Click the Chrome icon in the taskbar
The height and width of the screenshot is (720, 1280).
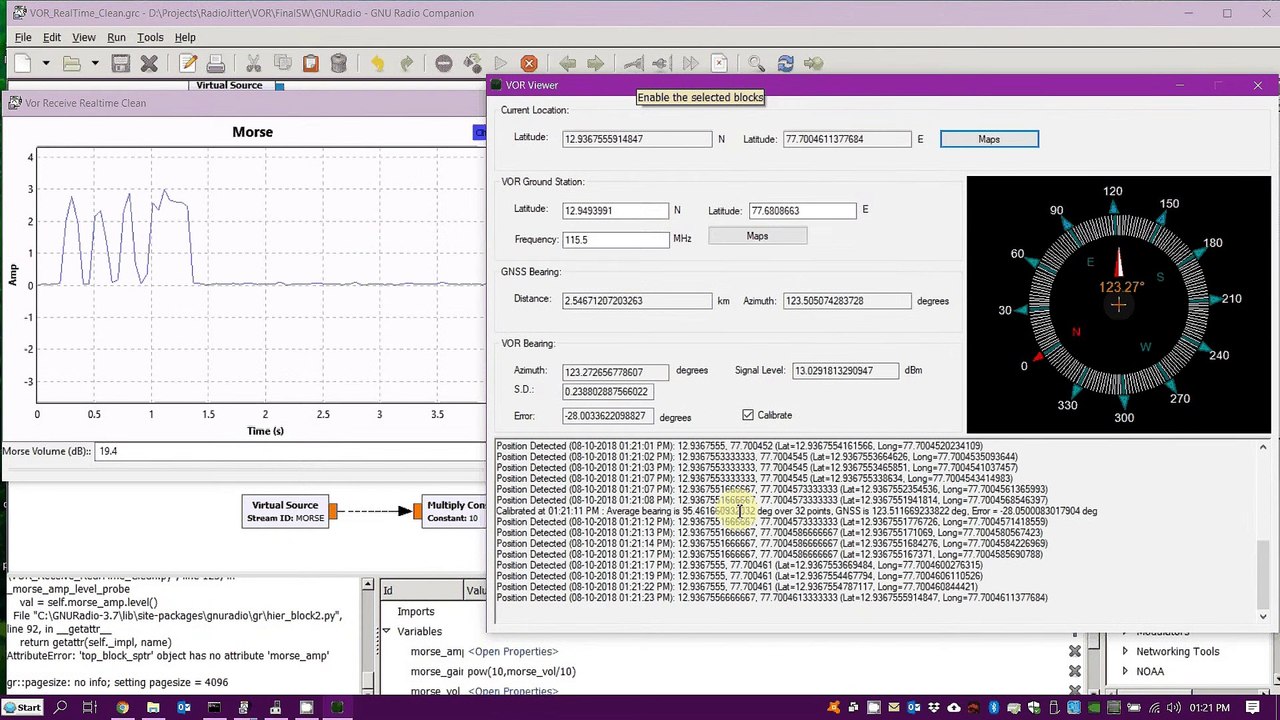(122, 707)
